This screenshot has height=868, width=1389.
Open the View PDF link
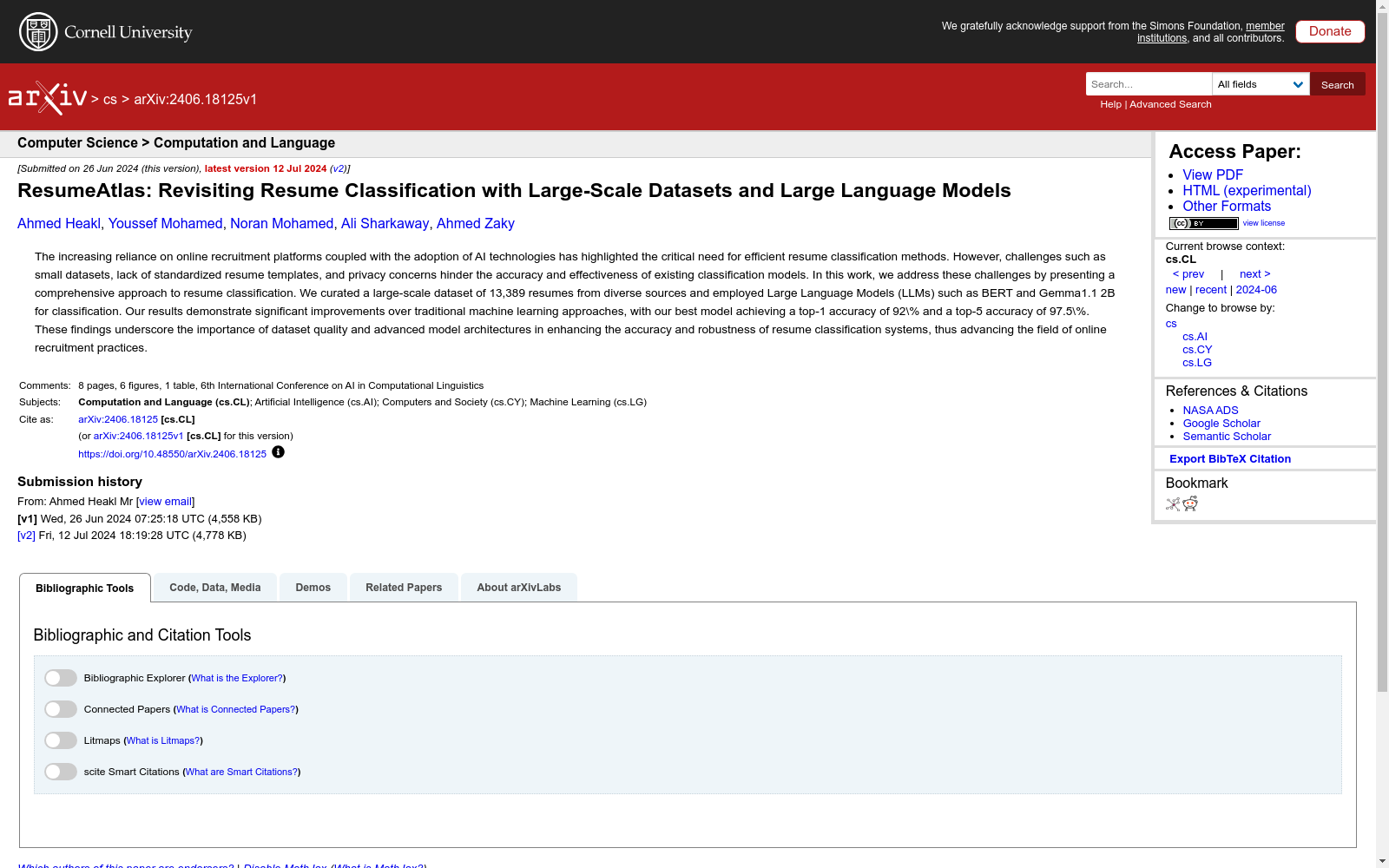tap(1213, 174)
